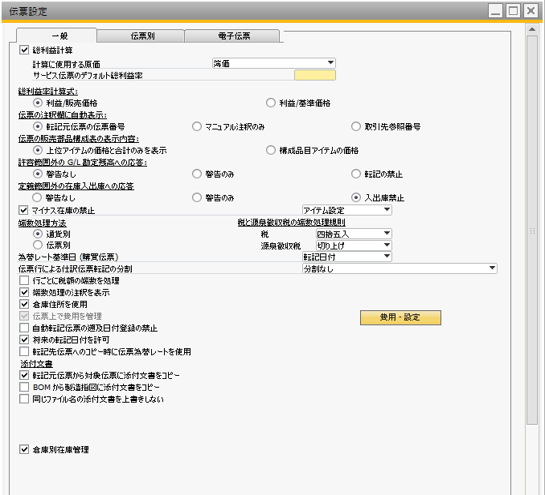
Task: Expand 分割なし dropdown list
Action: tap(400, 268)
